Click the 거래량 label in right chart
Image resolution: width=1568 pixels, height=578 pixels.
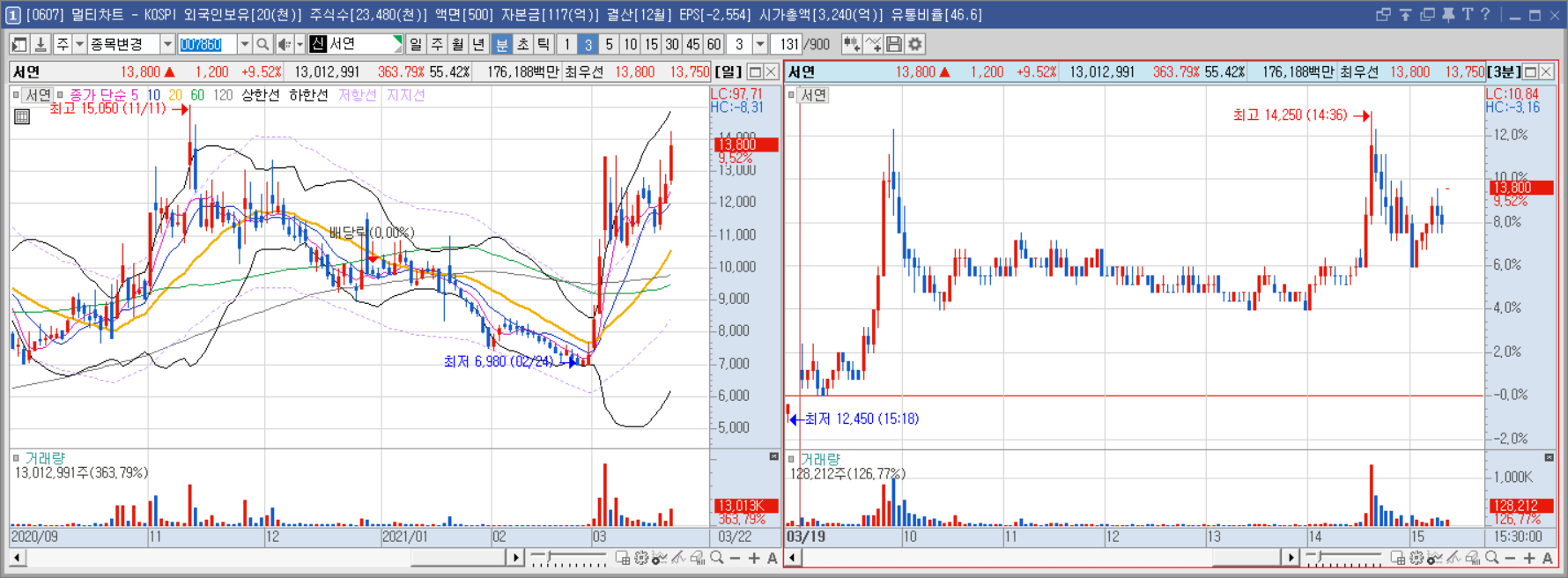(x=820, y=459)
